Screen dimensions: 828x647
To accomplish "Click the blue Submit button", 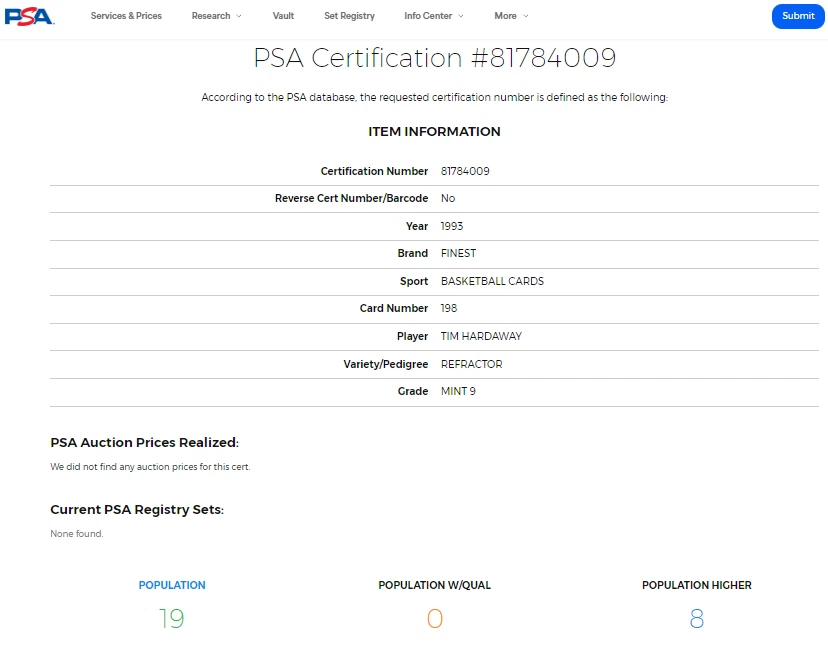I will point(798,16).
